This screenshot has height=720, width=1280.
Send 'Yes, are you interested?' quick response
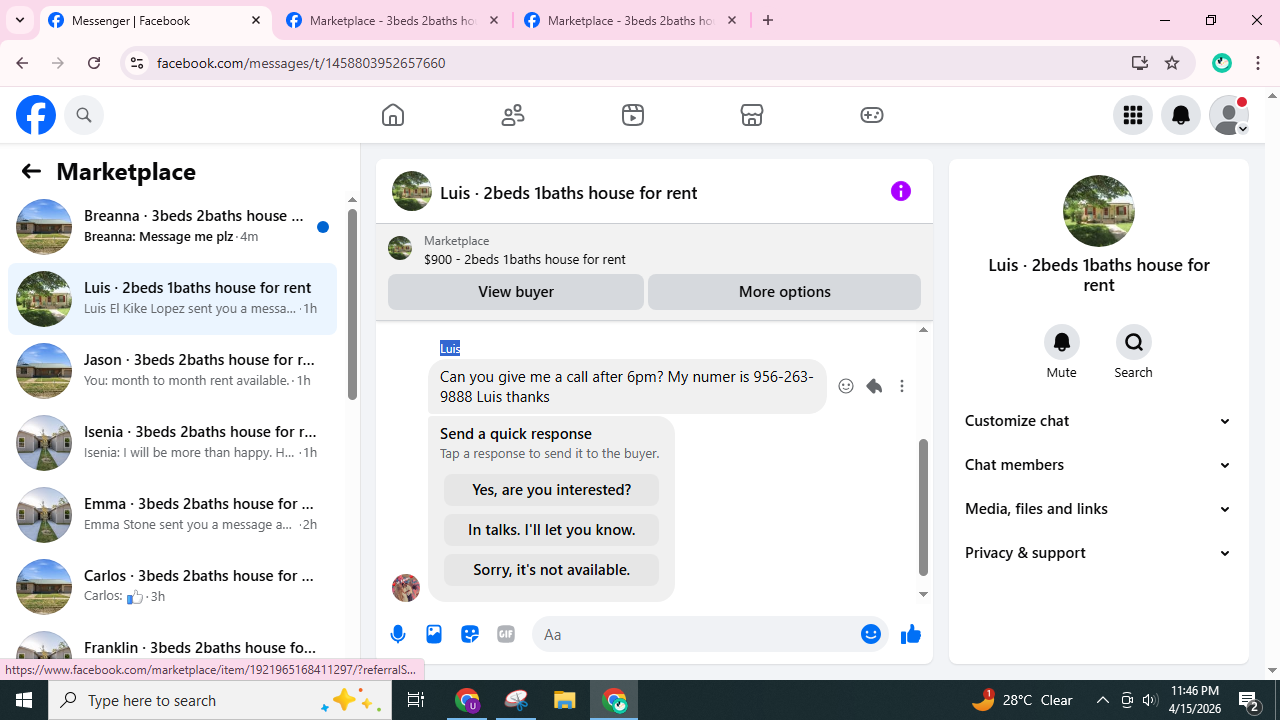(x=551, y=490)
